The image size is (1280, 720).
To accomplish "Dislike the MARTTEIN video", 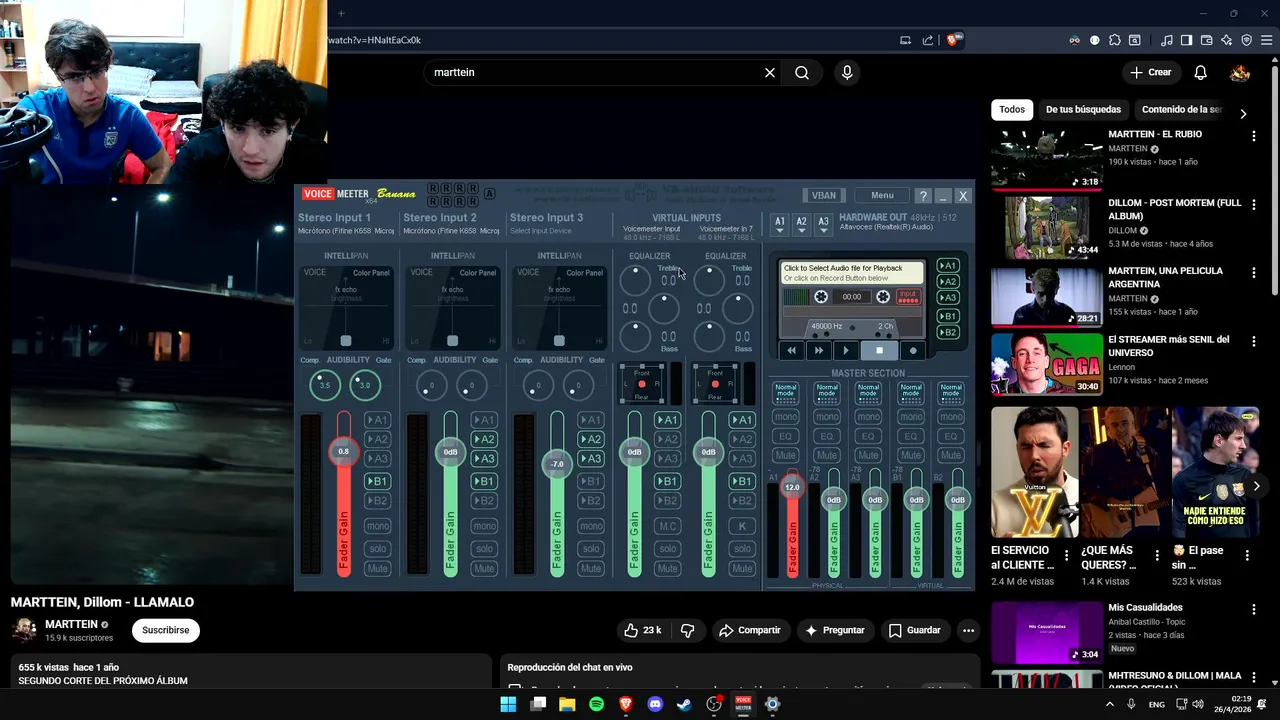I will [x=687, y=630].
